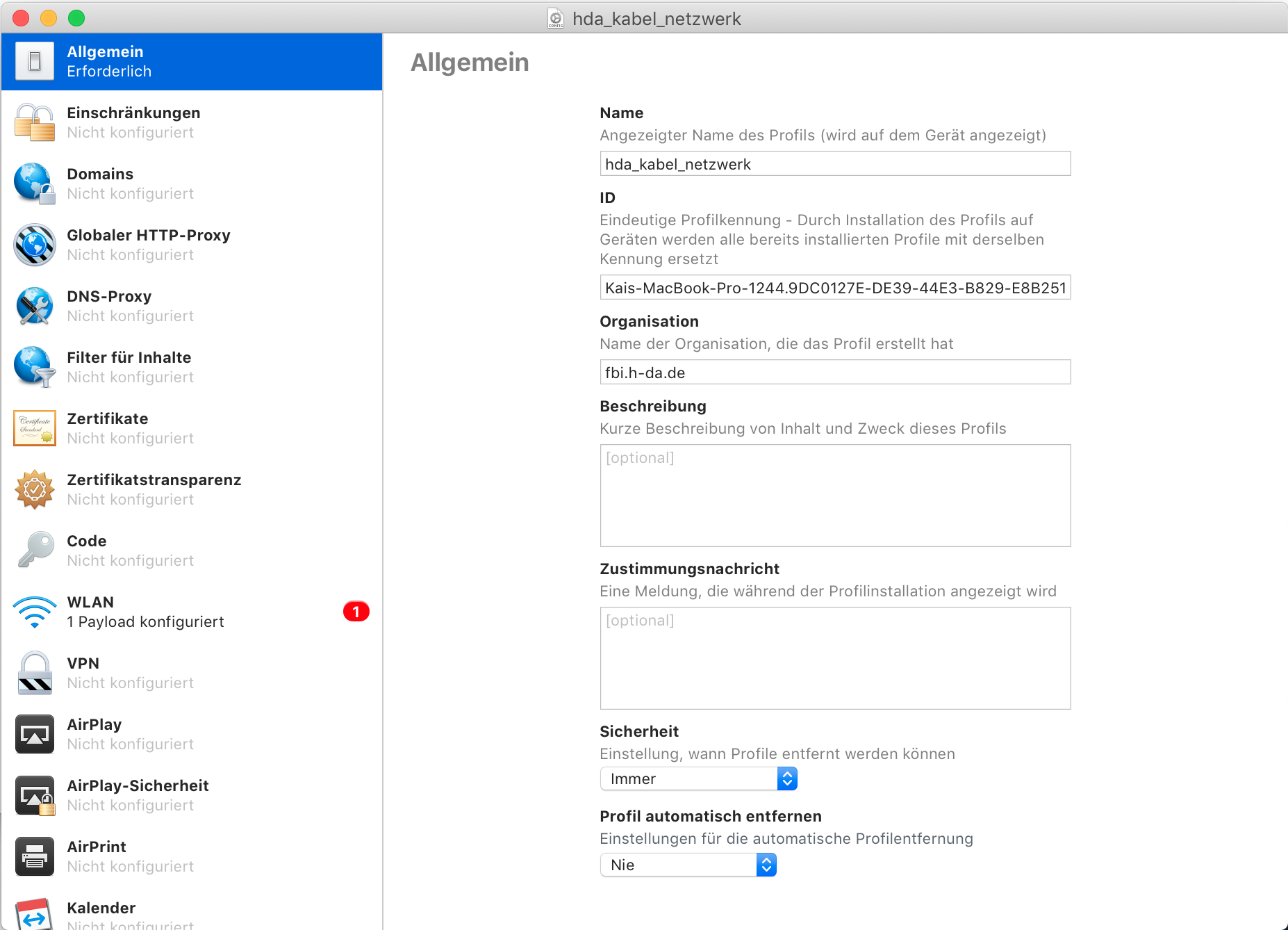This screenshot has width=1288, height=930.
Task: Expand the Profil automatisch entfernen dropdown
Action: [687, 865]
